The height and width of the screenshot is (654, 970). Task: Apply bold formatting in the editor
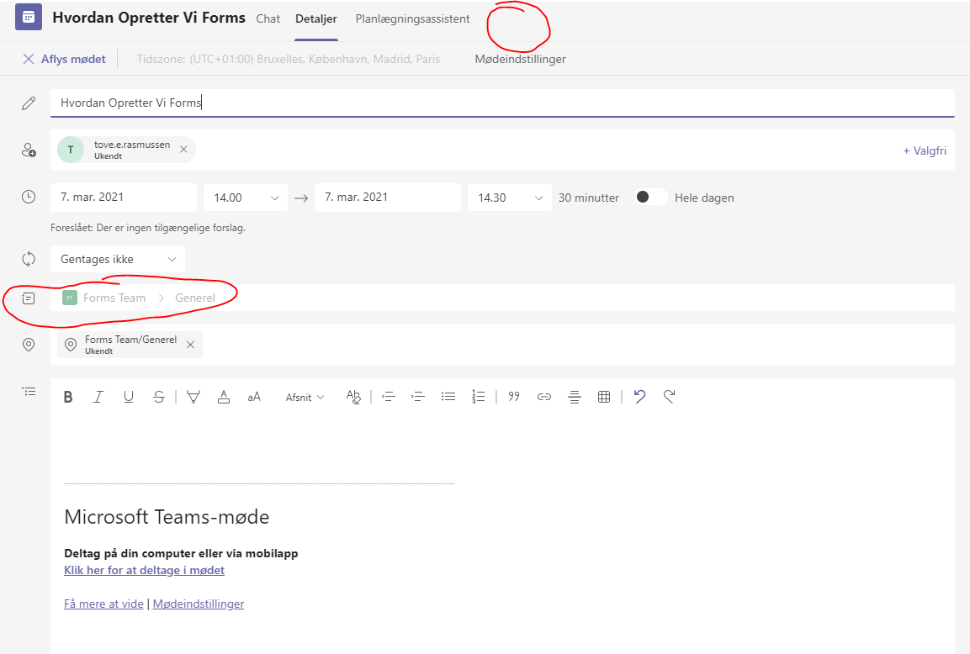[x=68, y=397]
